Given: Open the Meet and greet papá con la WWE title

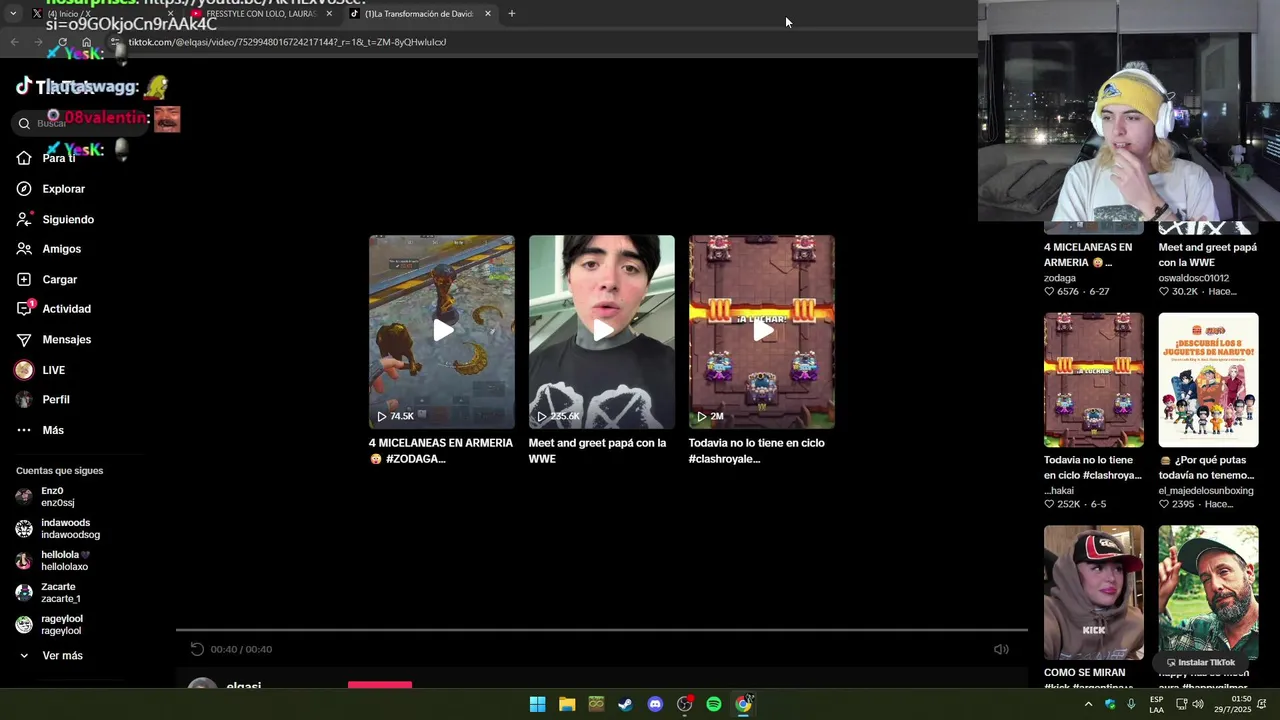Looking at the screenshot, I should click(x=597, y=451).
